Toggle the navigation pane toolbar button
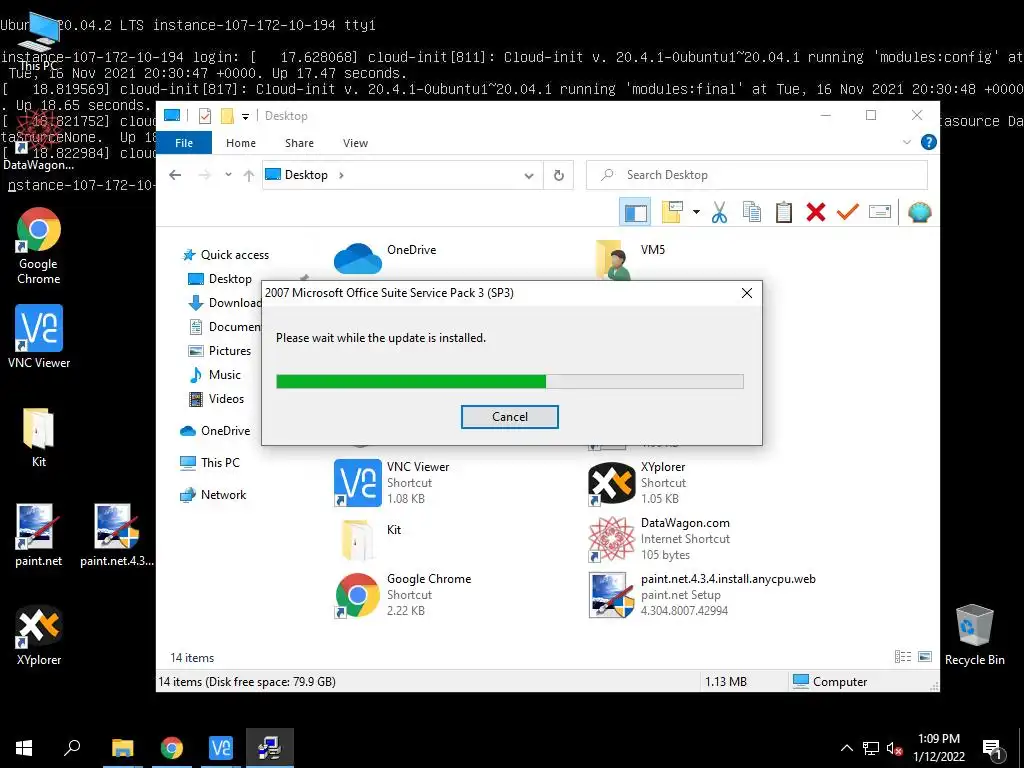Image resolution: width=1024 pixels, height=768 pixels. tap(635, 212)
